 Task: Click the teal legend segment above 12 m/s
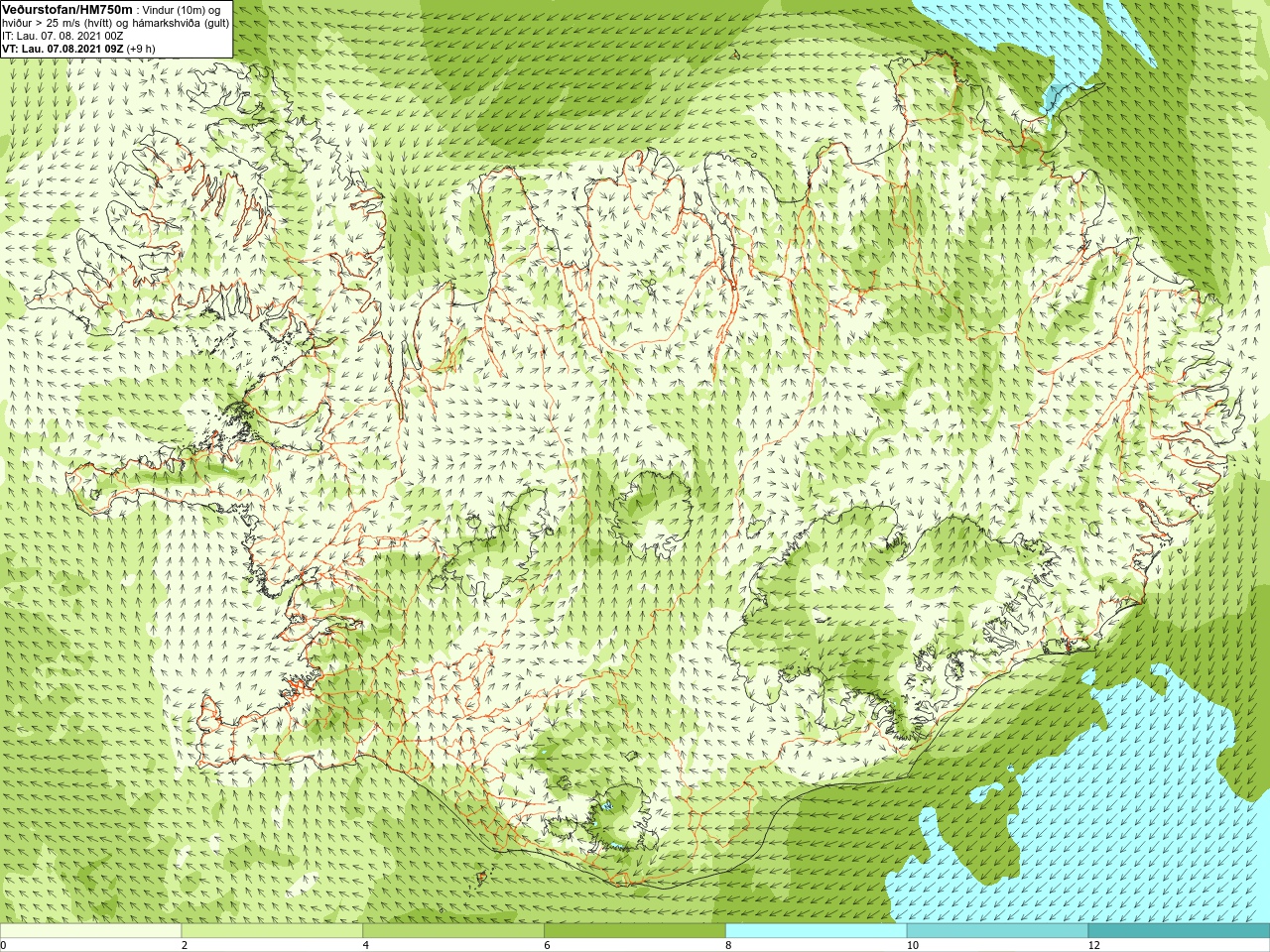click(1179, 931)
